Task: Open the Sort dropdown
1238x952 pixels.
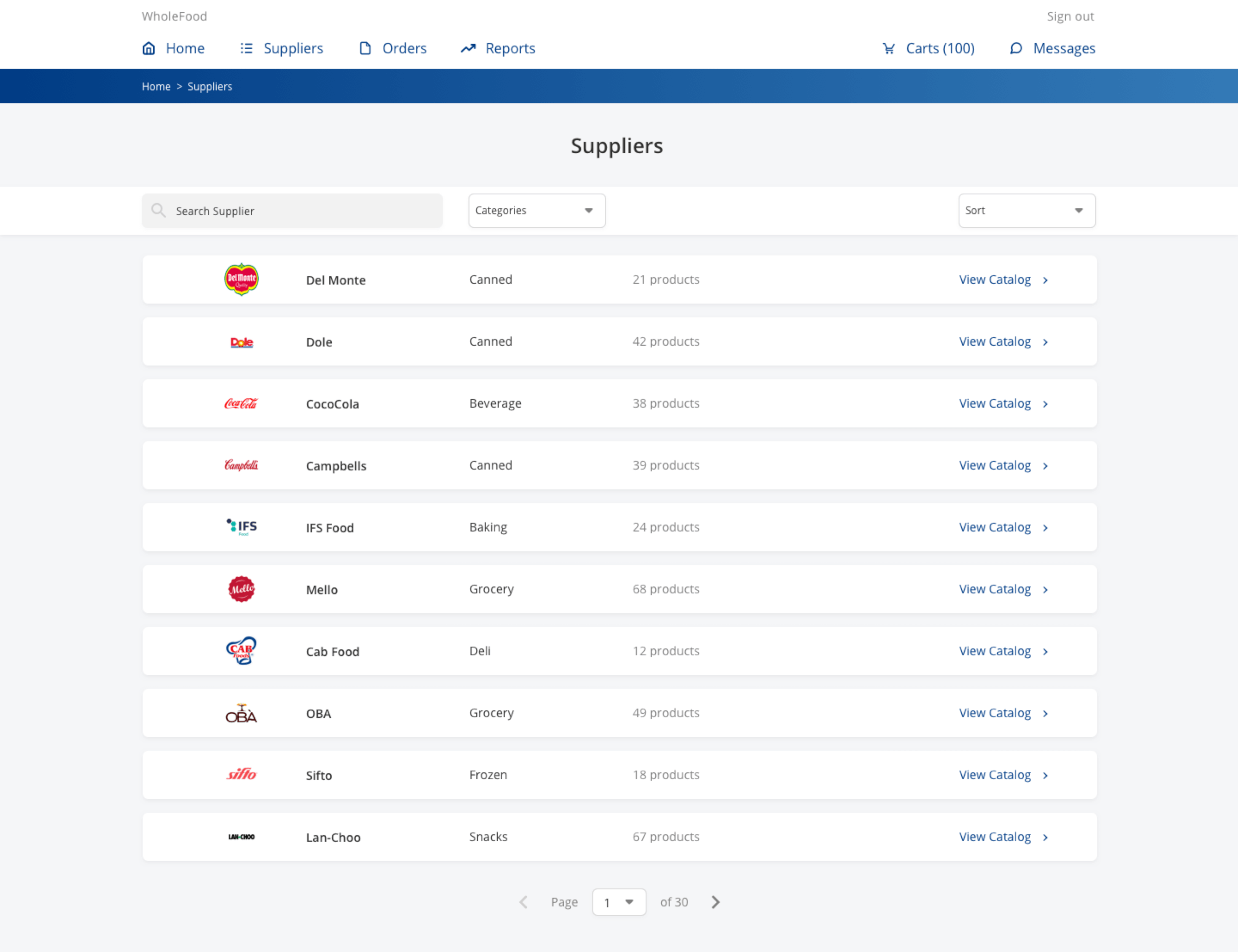Action: [1026, 211]
